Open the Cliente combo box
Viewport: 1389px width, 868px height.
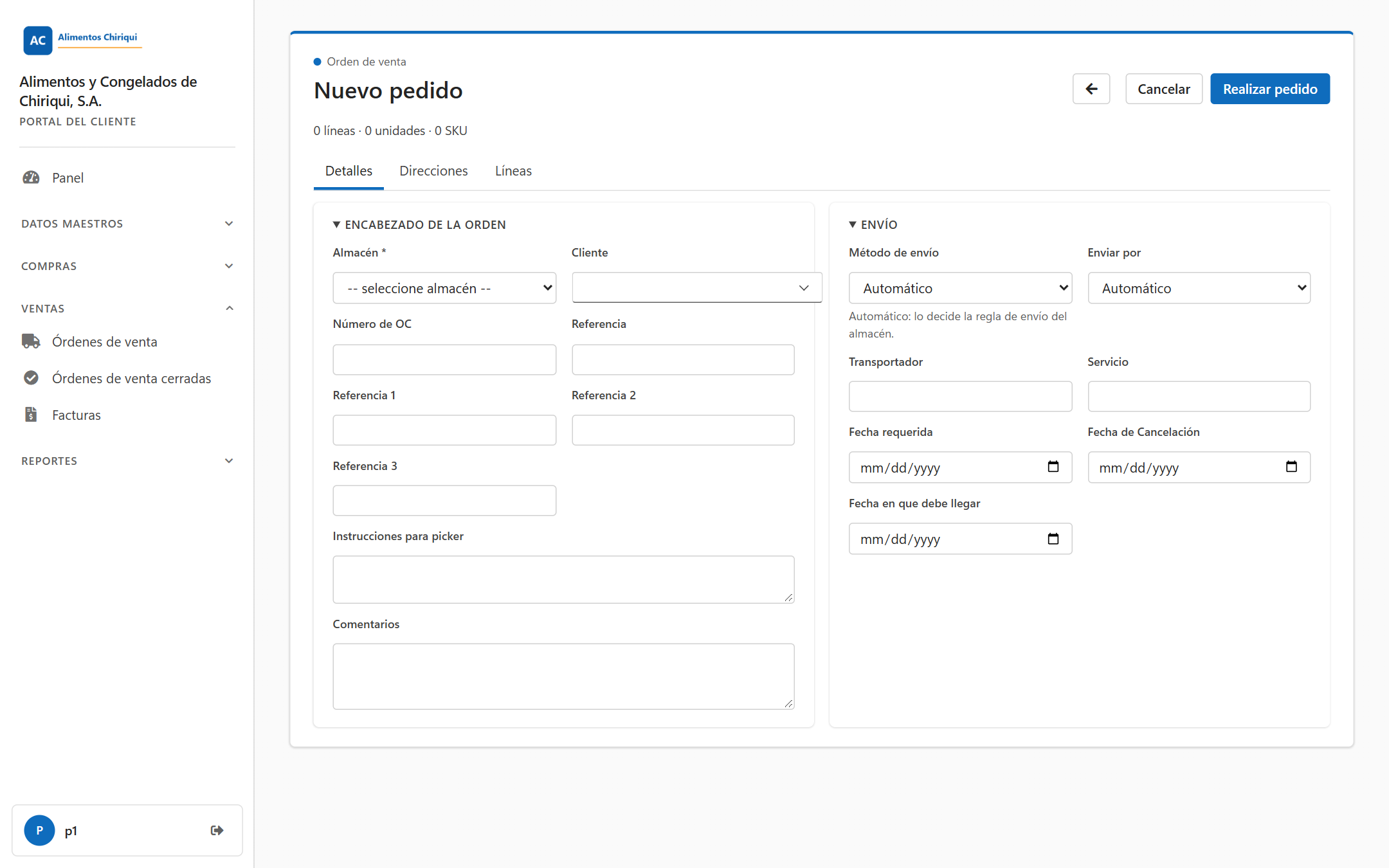tap(697, 287)
